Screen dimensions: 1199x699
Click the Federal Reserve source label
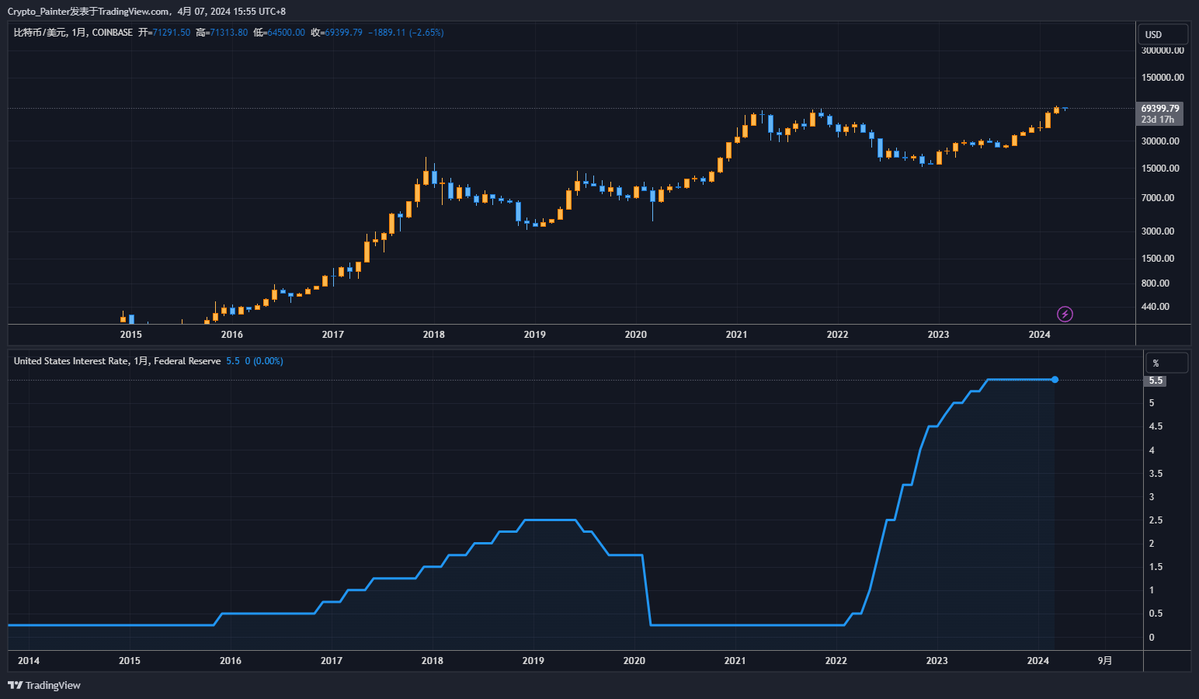tap(188, 361)
